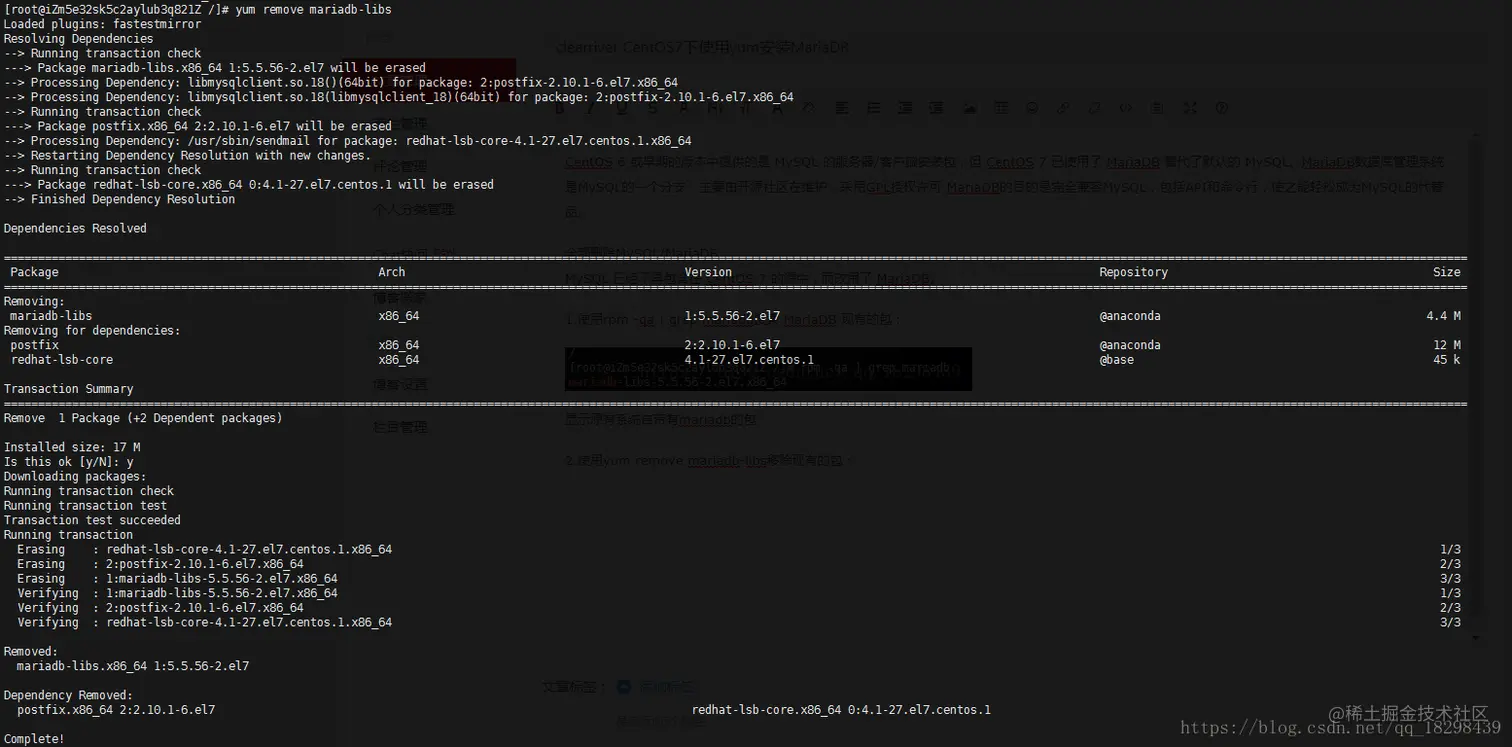The height and width of the screenshot is (747, 1512).
Task: Click version '2:2.10.1-6.el7' in the table
Action: point(732,345)
